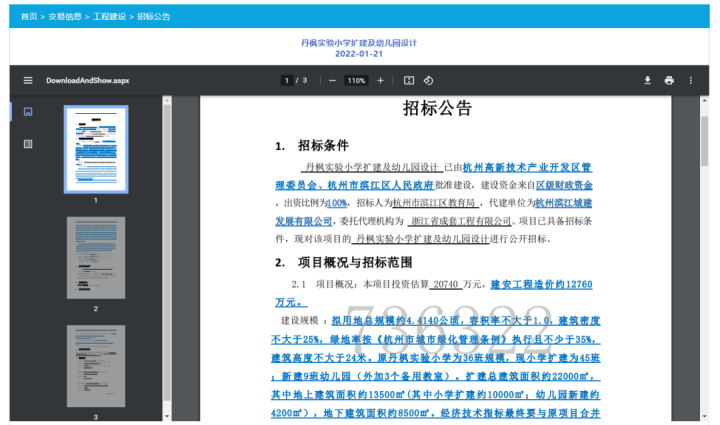The height and width of the screenshot is (425, 720).
Task: Open the PDF more actions menu
Action: 691,80
